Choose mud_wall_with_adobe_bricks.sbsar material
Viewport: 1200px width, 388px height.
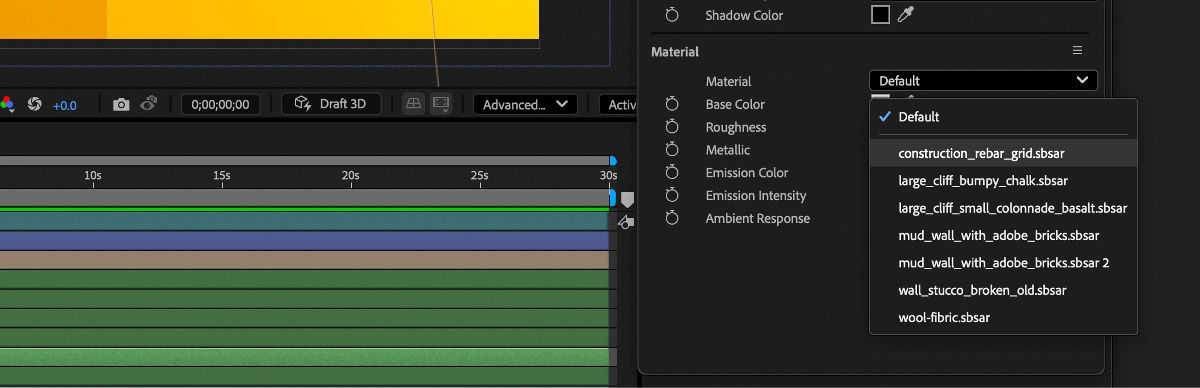tap(1003, 236)
